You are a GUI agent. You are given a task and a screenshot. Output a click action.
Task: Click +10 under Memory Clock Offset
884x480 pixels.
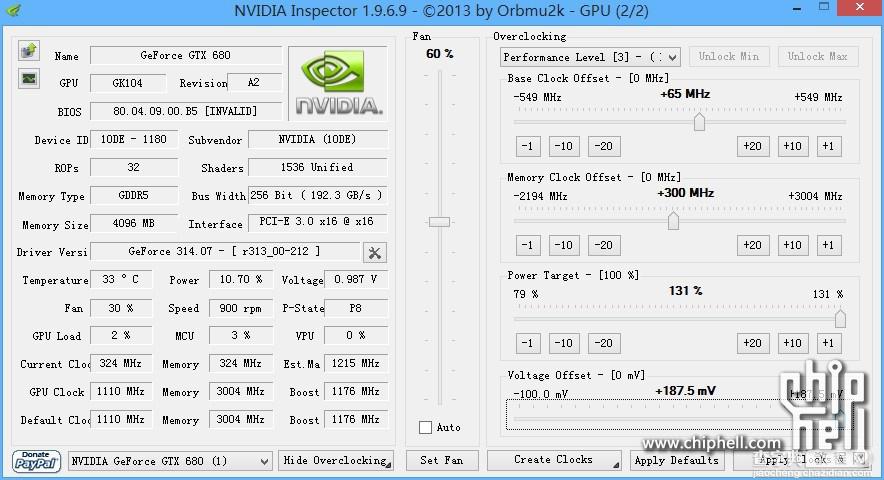tap(793, 245)
